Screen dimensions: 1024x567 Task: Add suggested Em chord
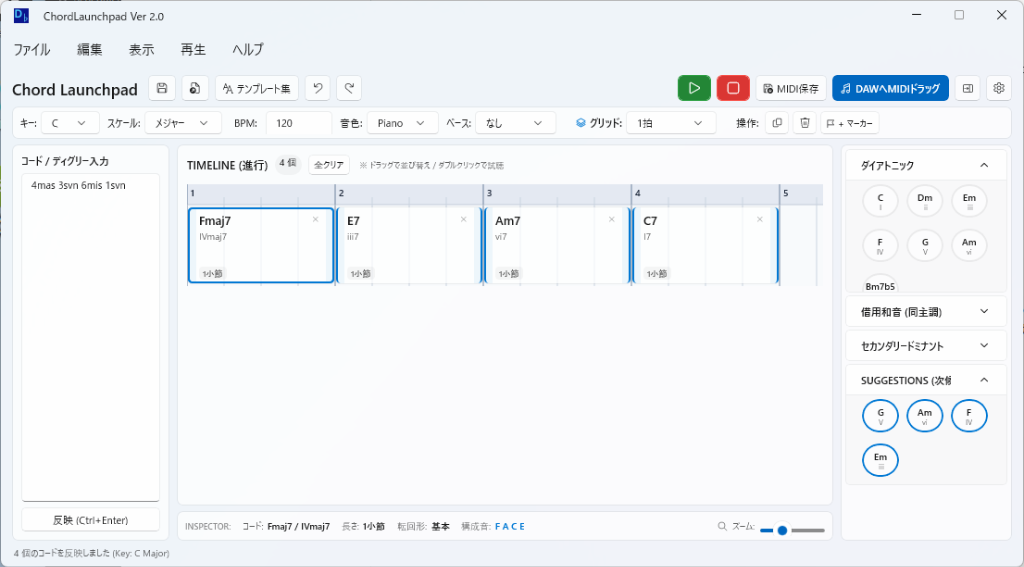[x=880, y=461]
